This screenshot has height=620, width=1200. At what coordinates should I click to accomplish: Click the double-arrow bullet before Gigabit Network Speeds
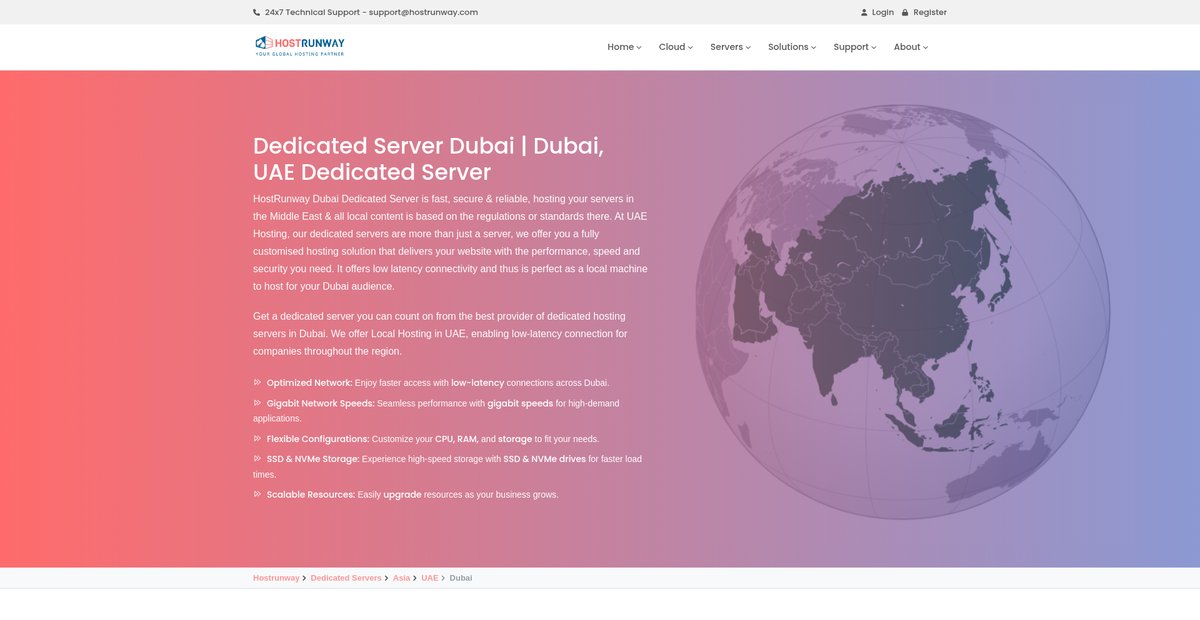(x=257, y=403)
